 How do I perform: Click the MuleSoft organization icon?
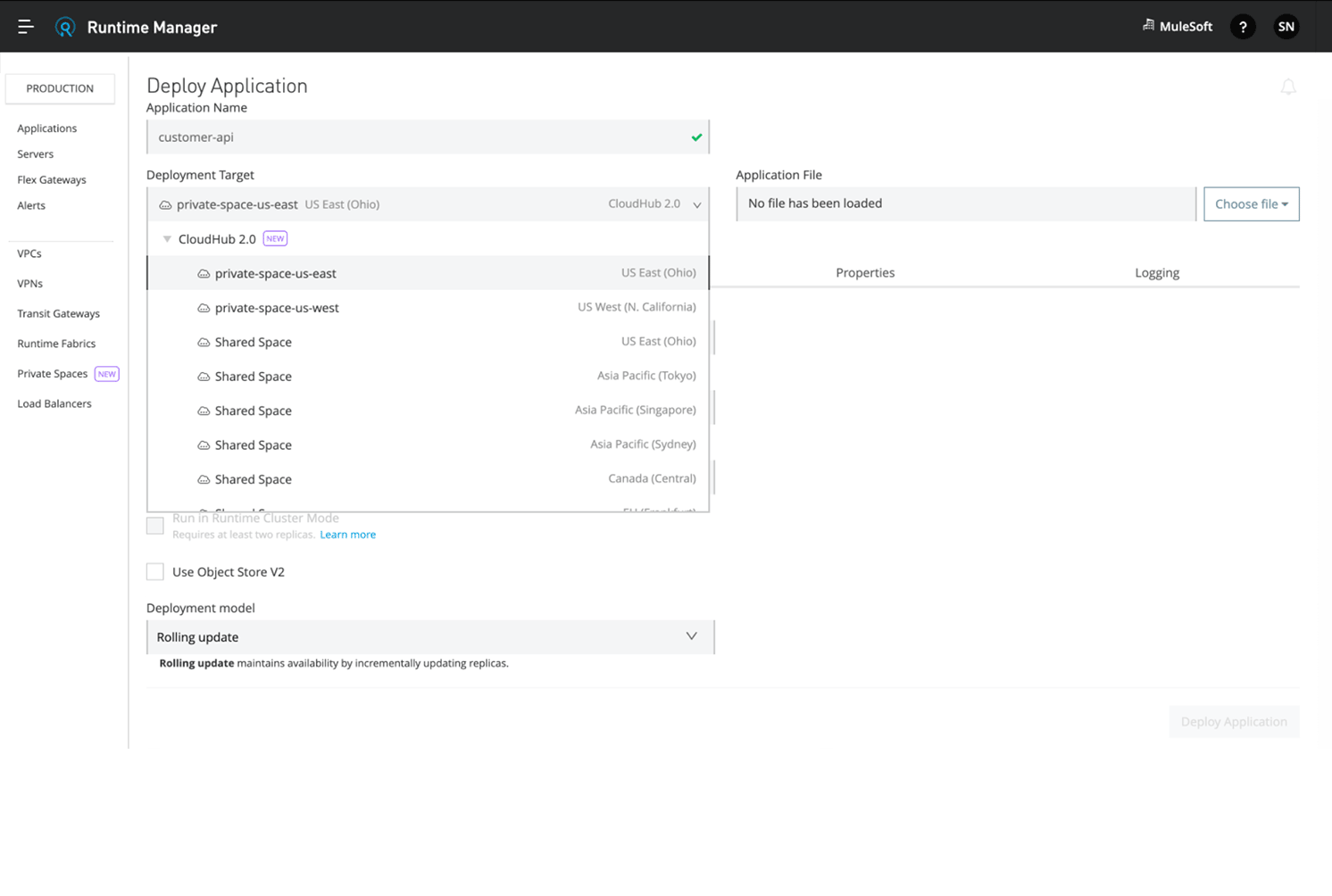point(1148,26)
